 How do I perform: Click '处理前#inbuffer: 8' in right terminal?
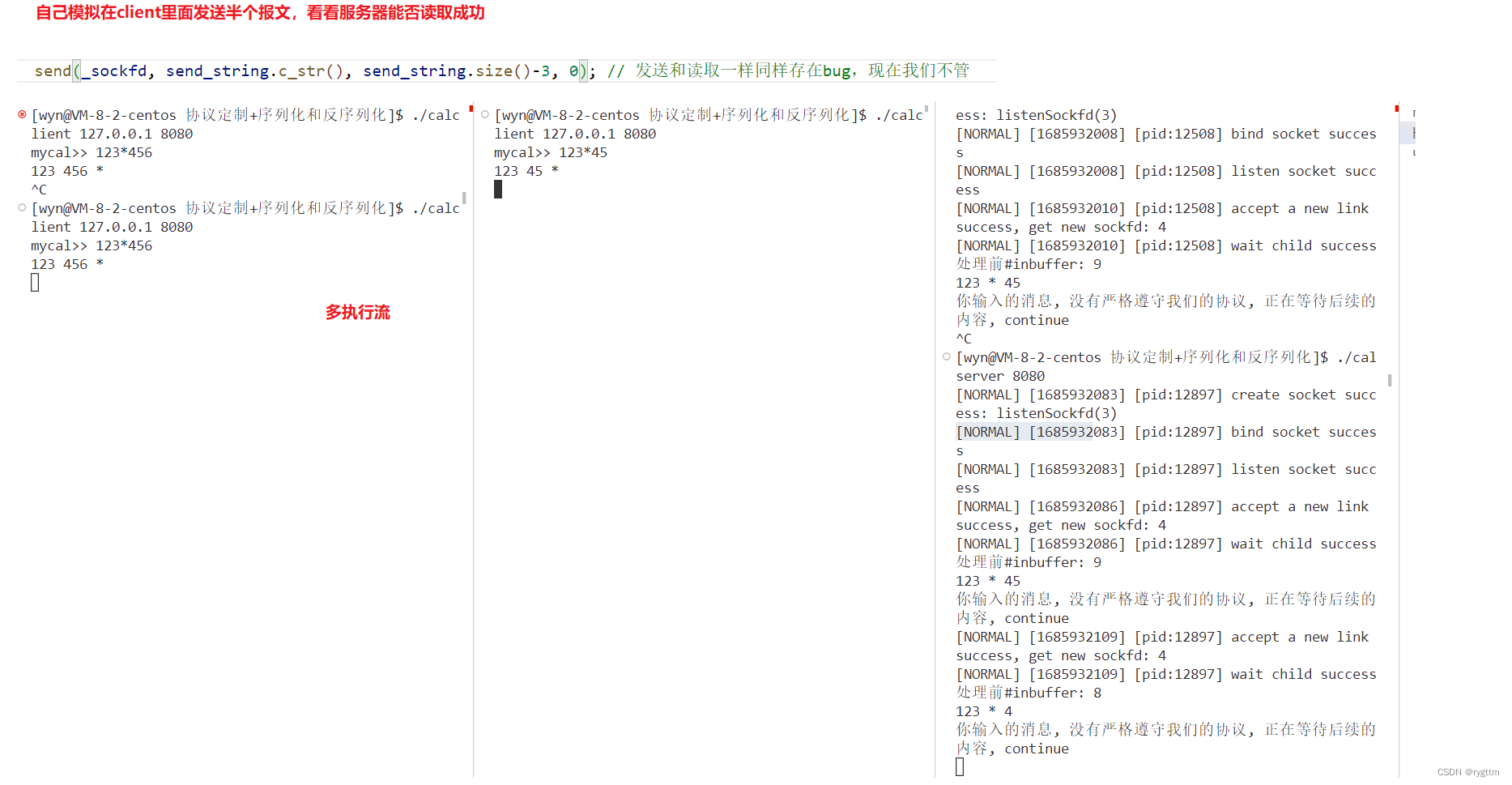point(1029,693)
